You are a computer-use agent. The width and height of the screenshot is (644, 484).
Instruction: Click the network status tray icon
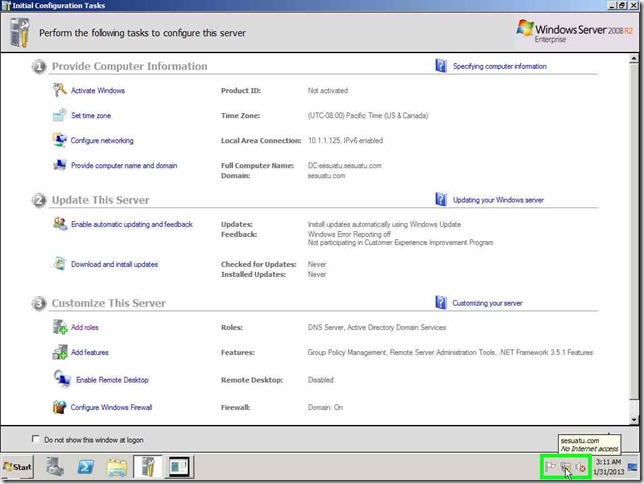(x=565, y=467)
